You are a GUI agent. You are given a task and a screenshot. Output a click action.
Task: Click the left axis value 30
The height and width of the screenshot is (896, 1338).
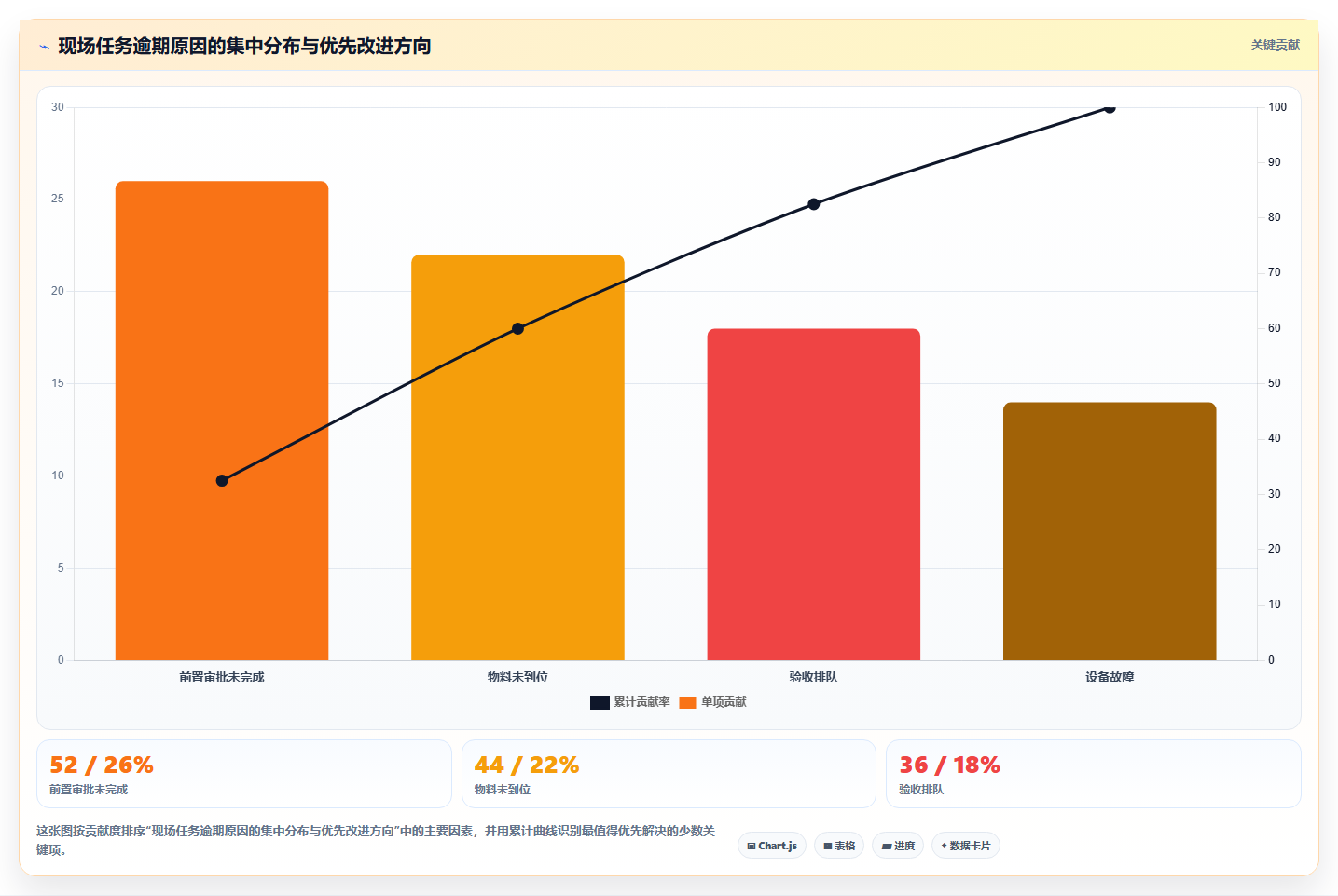(58, 107)
